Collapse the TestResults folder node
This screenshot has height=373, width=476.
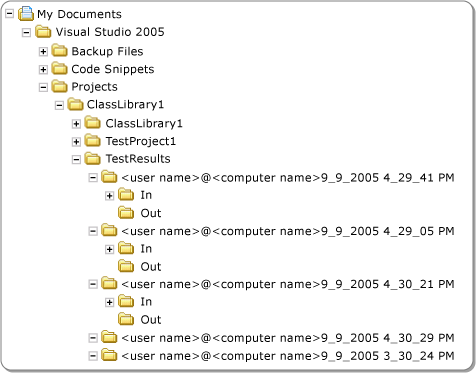pos(76,159)
